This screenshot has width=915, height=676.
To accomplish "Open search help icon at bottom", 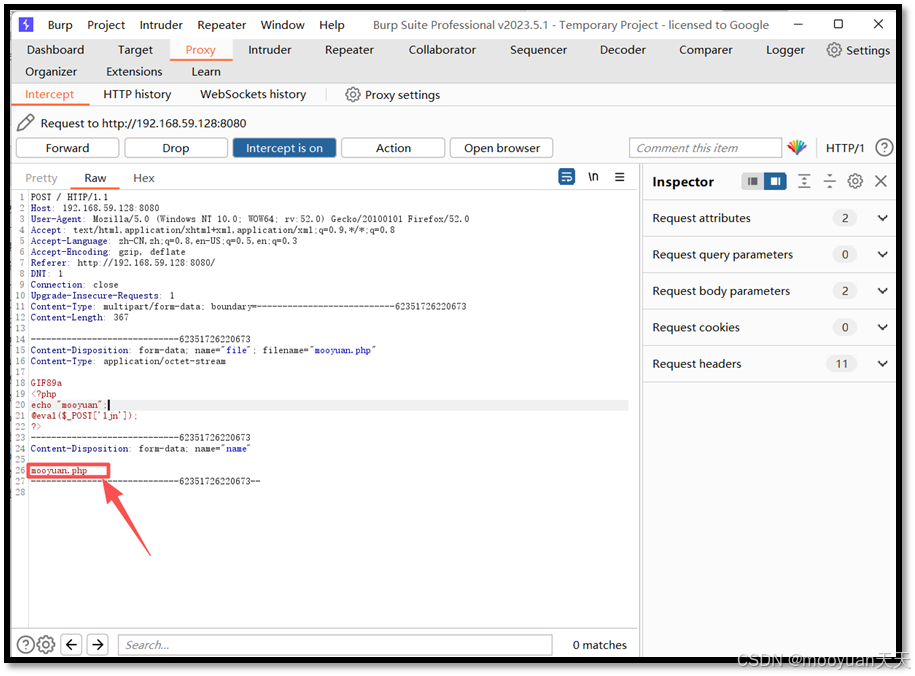I will click(x=26, y=644).
